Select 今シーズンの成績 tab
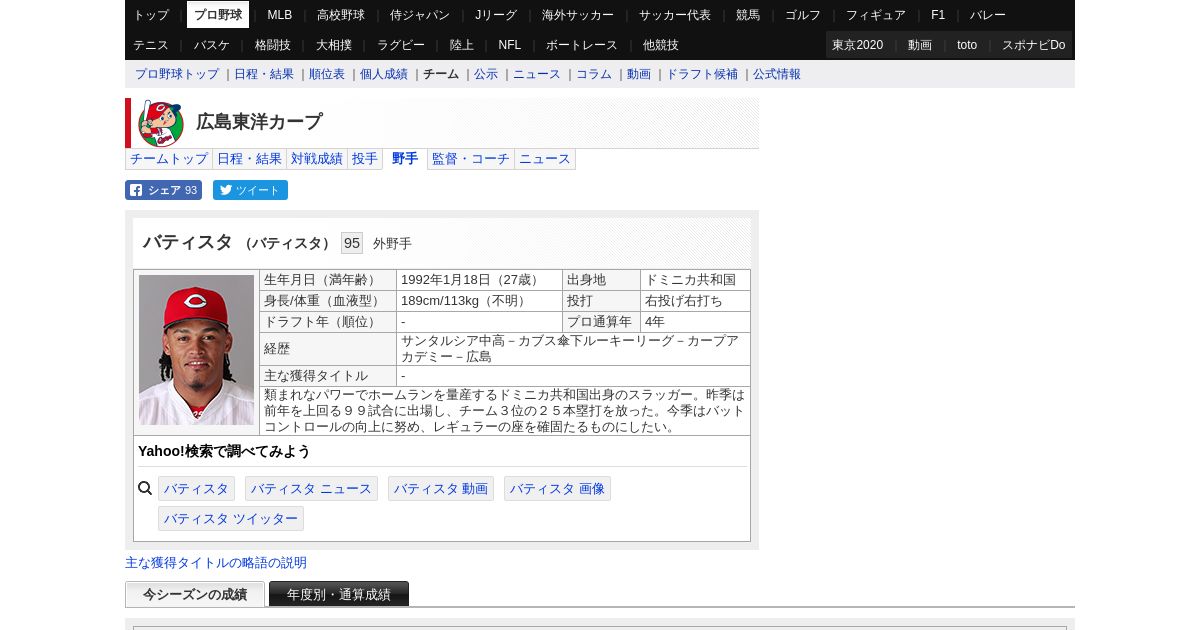The image size is (1200, 630). [x=195, y=594]
